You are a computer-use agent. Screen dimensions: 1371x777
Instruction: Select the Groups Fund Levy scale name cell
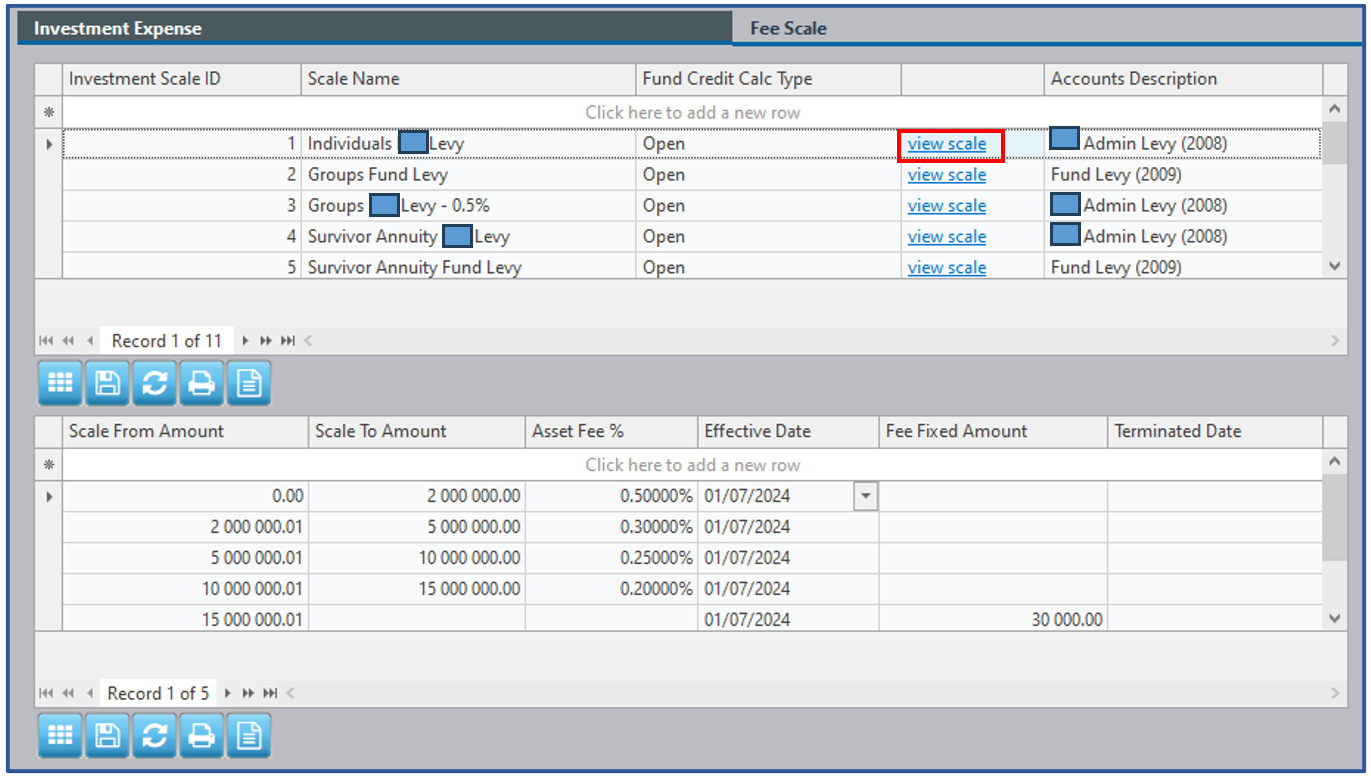click(468, 175)
